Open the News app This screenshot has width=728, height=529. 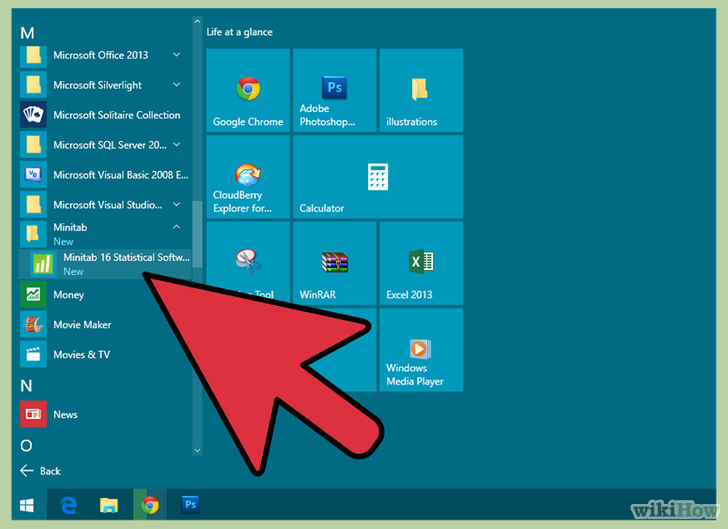tap(105, 414)
